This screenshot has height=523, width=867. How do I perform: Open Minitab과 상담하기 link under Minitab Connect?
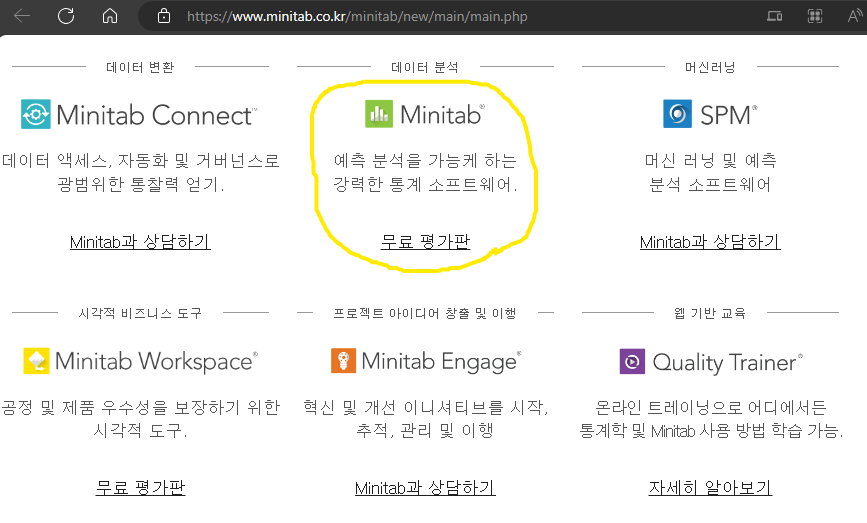click(140, 242)
